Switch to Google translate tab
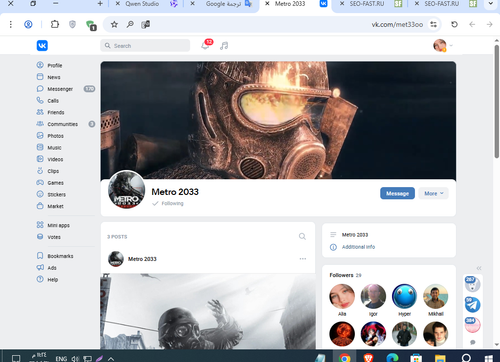The width and height of the screenshot is (500, 362). pos(223,4)
